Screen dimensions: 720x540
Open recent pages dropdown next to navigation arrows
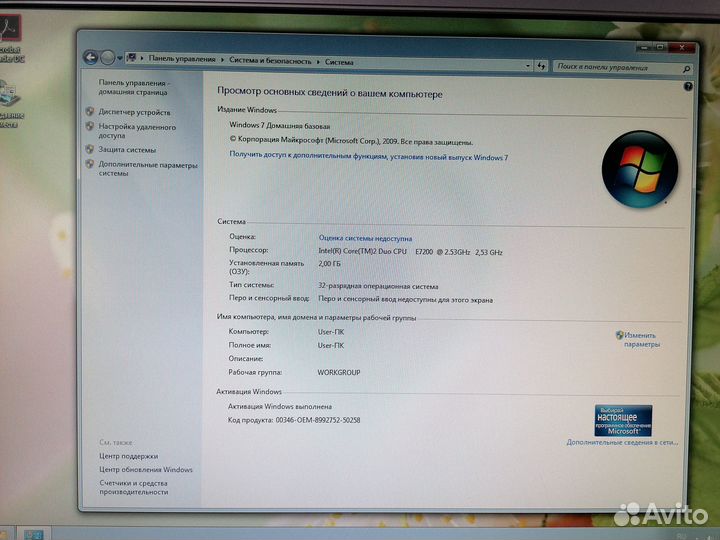(119, 58)
